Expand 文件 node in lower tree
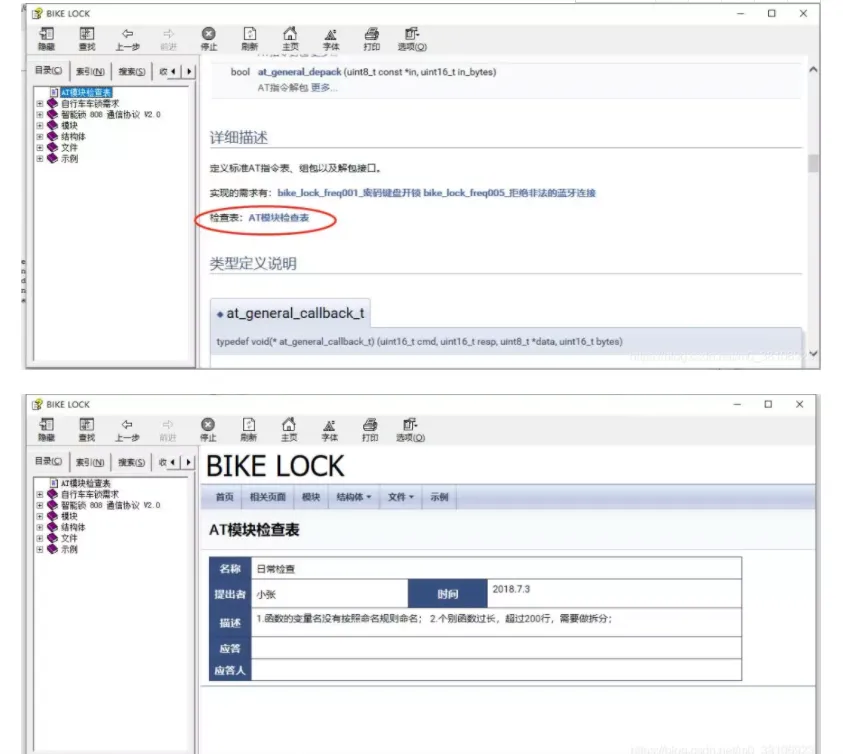 [x=40, y=538]
